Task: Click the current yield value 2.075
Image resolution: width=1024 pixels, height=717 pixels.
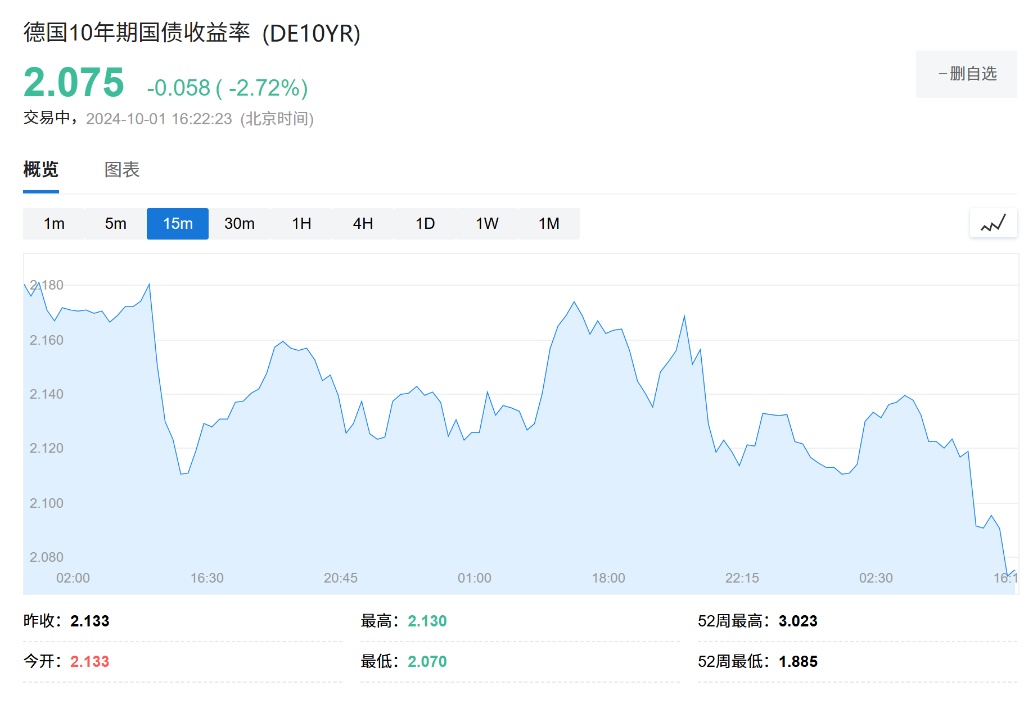Action: pyautogui.click(x=74, y=83)
